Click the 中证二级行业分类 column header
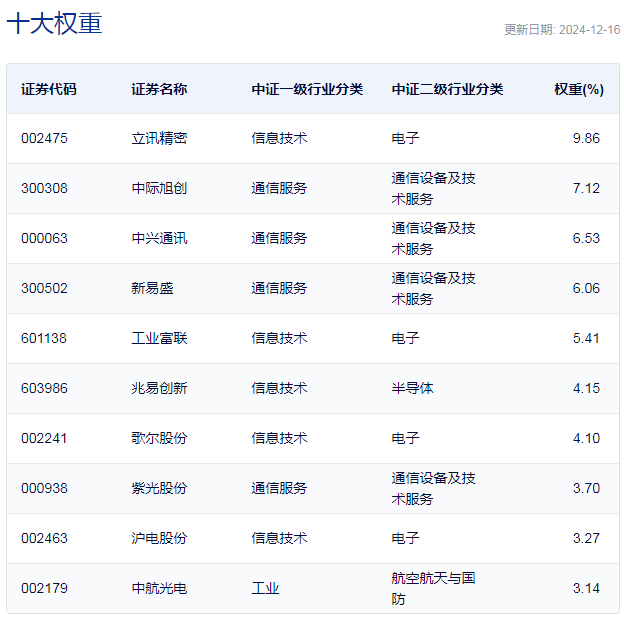Image resolution: width=624 pixels, height=620 pixels. 447,89
